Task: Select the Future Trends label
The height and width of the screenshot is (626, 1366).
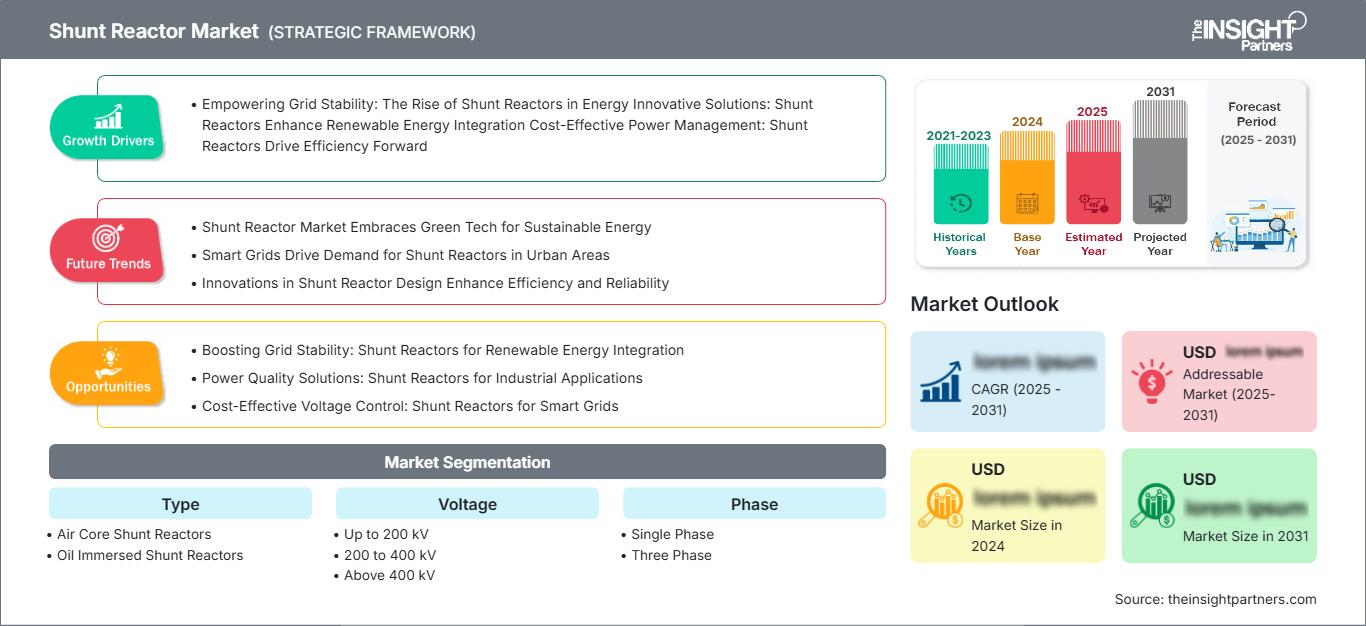Action: point(108,264)
